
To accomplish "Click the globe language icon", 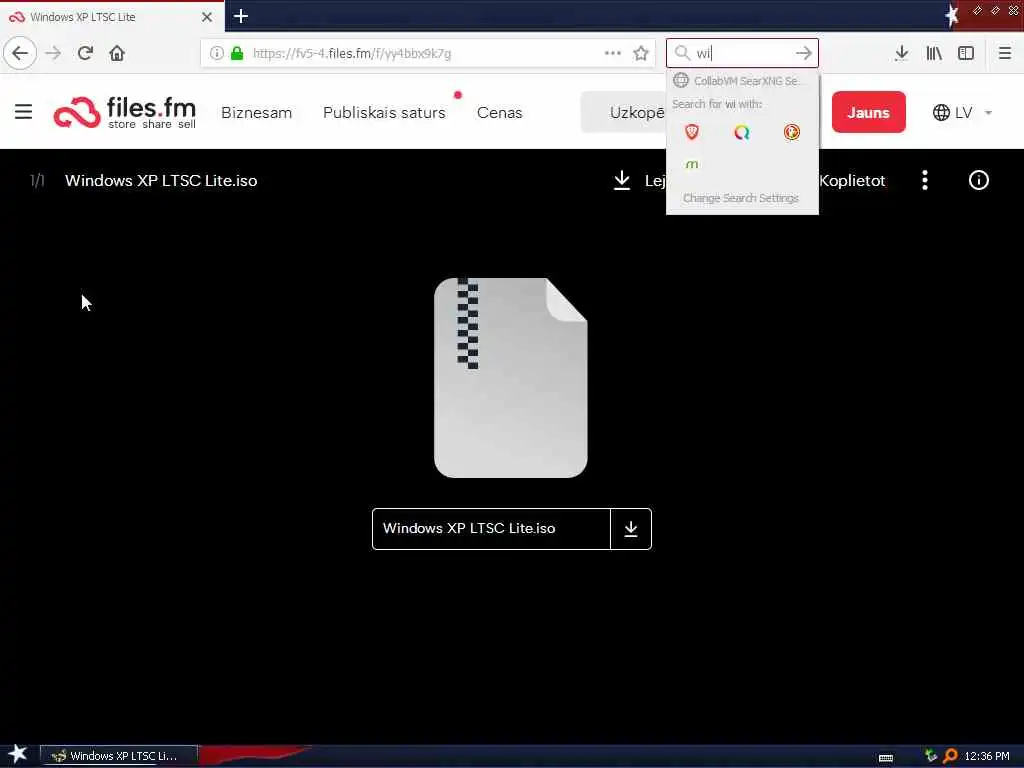I will [x=941, y=112].
